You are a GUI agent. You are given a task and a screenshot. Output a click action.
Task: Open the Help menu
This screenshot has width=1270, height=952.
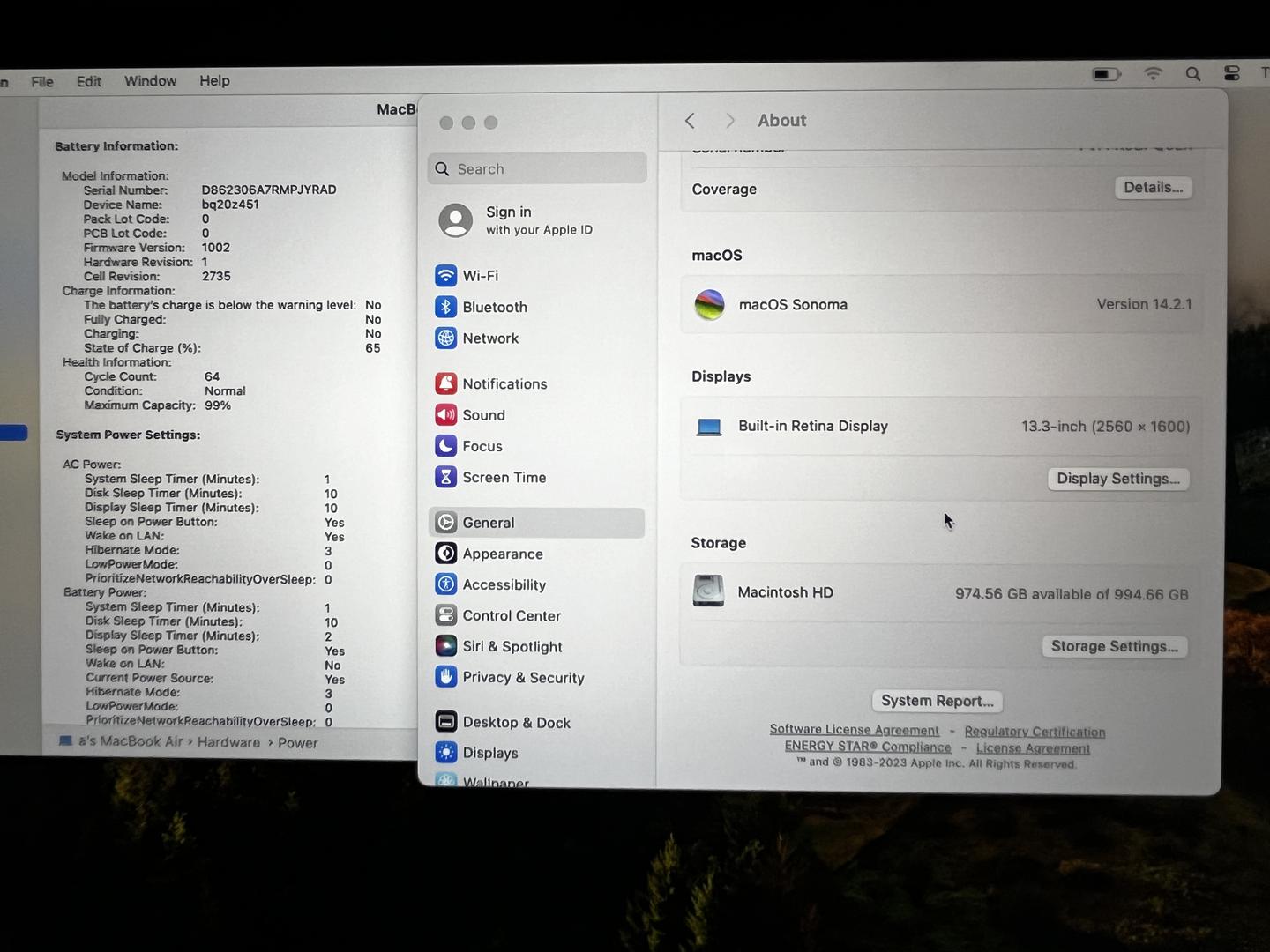point(214,81)
